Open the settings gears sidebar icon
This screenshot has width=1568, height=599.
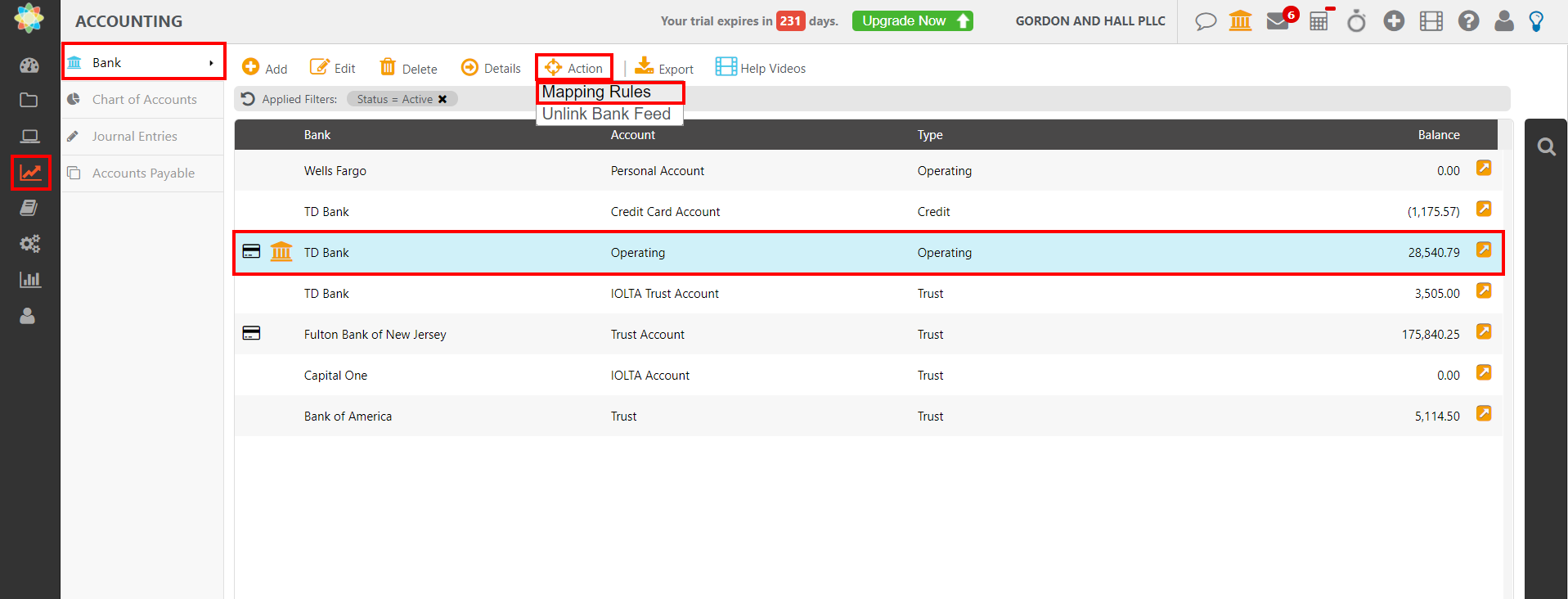(29, 244)
